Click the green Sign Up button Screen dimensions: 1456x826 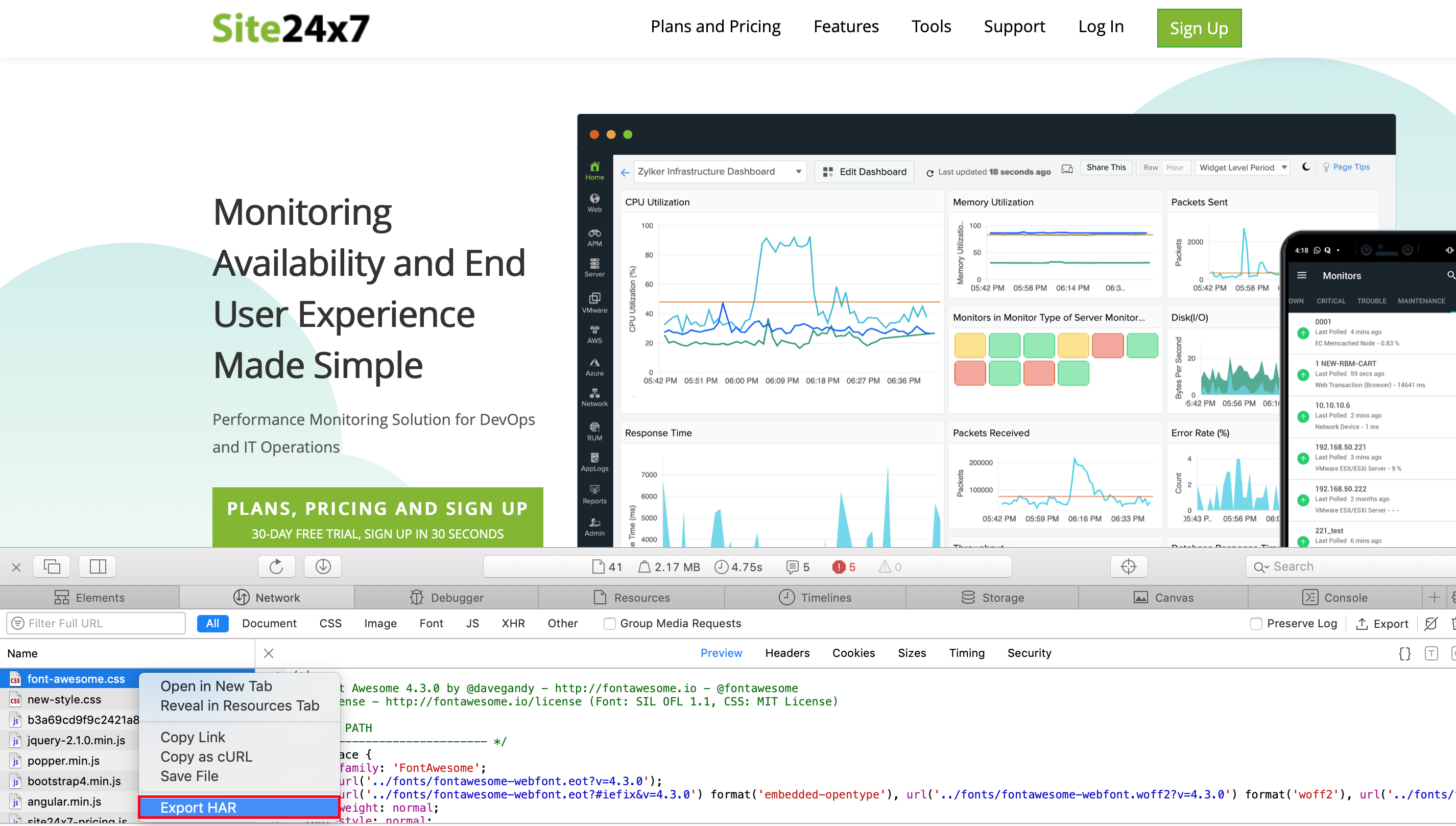pos(1199,28)
